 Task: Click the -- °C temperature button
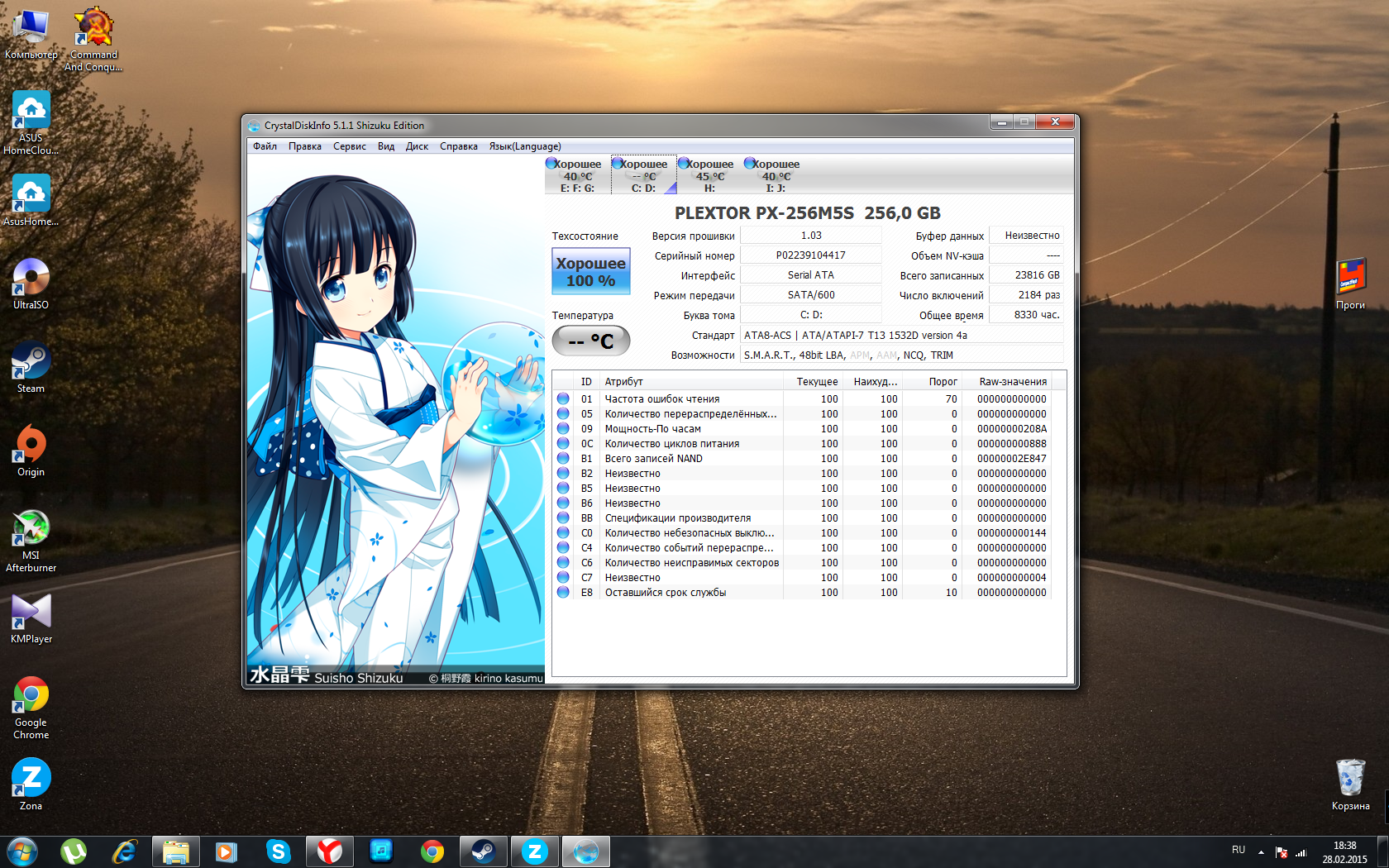coord(591,341)
